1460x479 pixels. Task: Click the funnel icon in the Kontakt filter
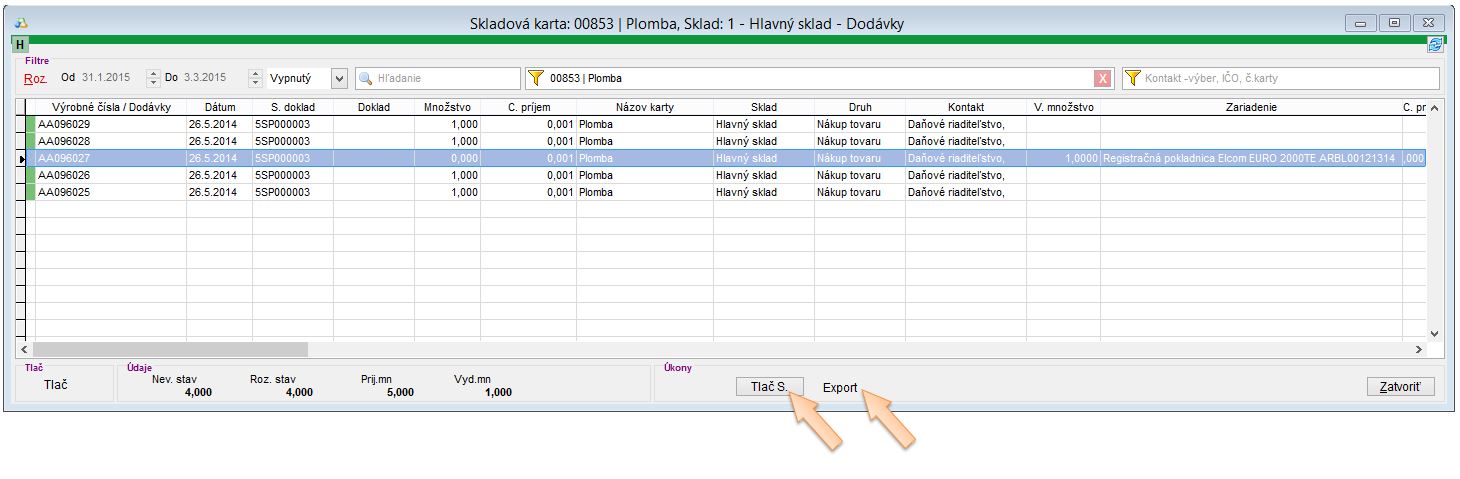coord(1133,78)
